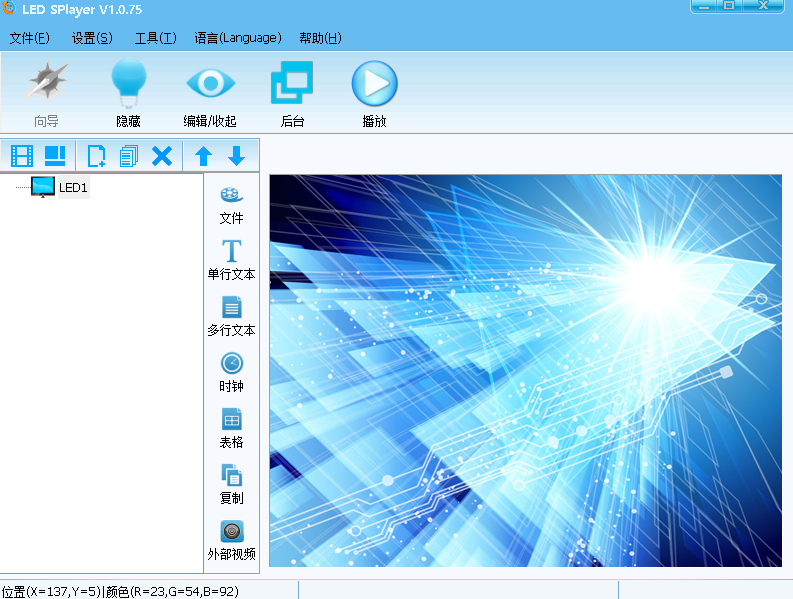Screen dimensions: 793x599
Task: Move item up with the up arrow
Action: pyautogui.click(x=203, y=156)
